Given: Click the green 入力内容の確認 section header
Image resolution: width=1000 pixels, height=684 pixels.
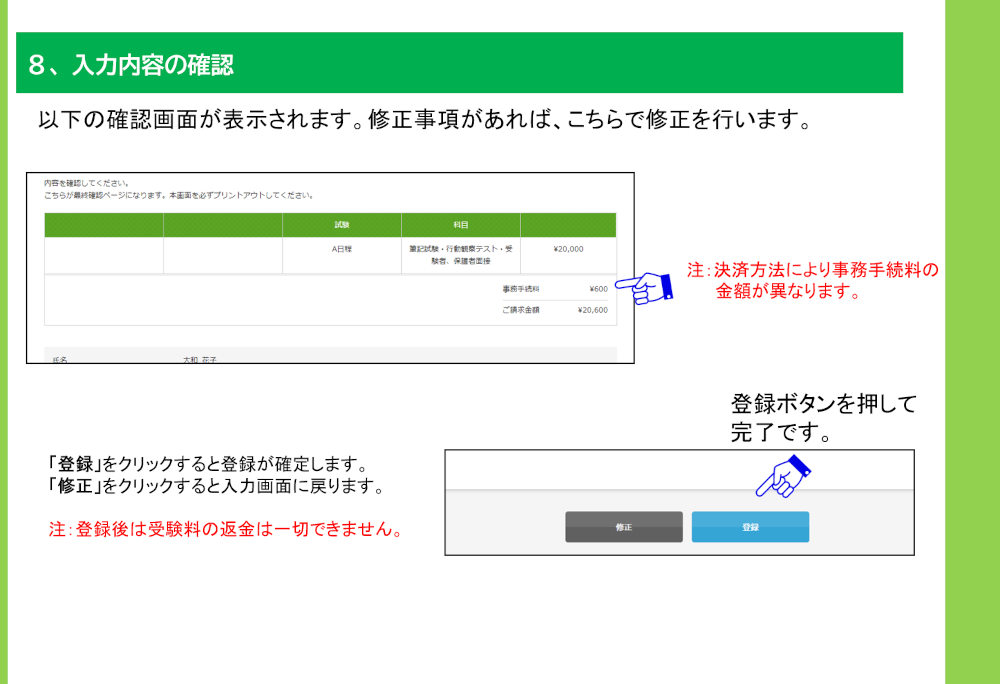Looking at the screenshot, I should [459, 65].
